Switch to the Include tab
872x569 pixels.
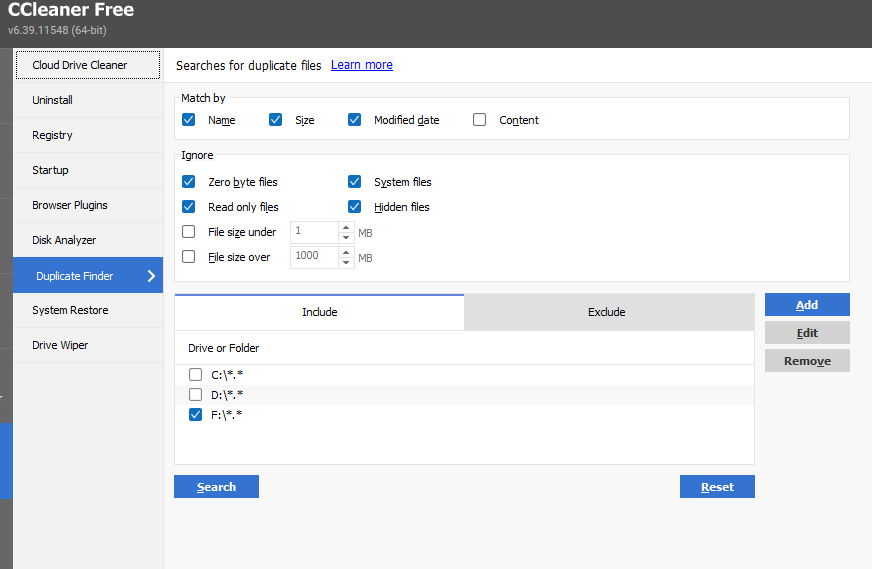(319, 312)
